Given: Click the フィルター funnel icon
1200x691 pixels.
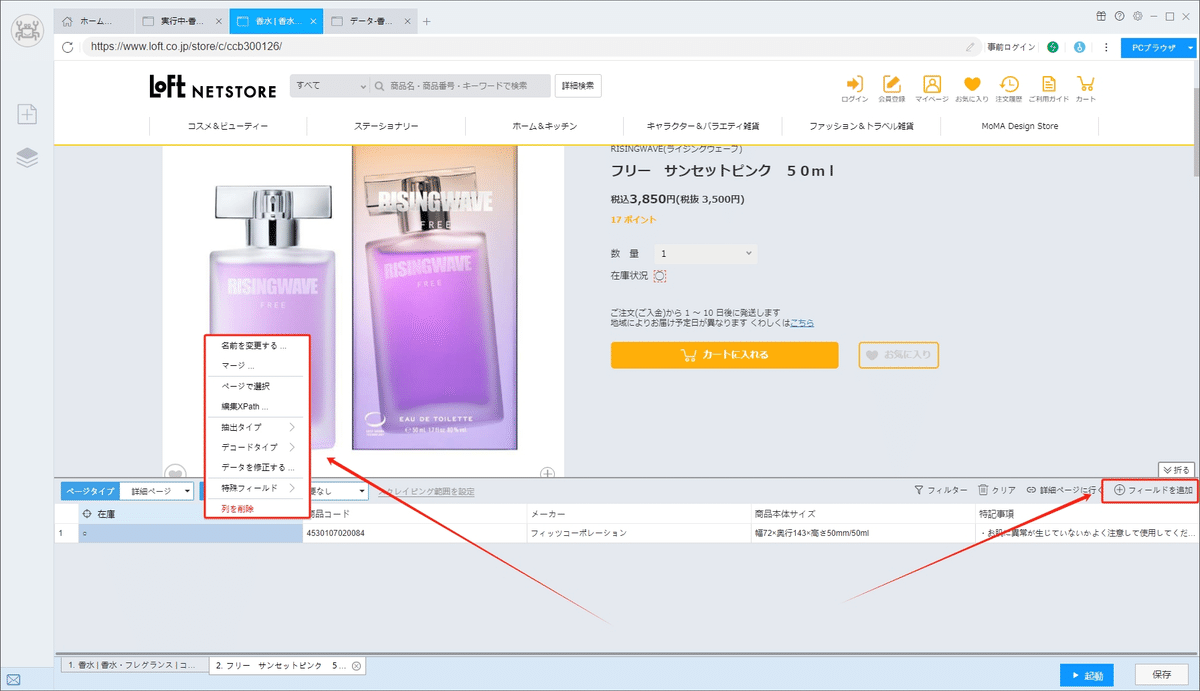Looking at the screenshot, I should [x=919, y=490].
